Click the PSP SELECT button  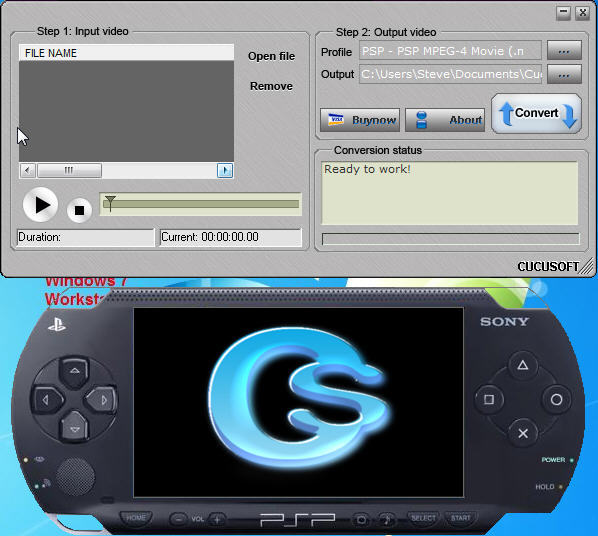click(423, 518)
